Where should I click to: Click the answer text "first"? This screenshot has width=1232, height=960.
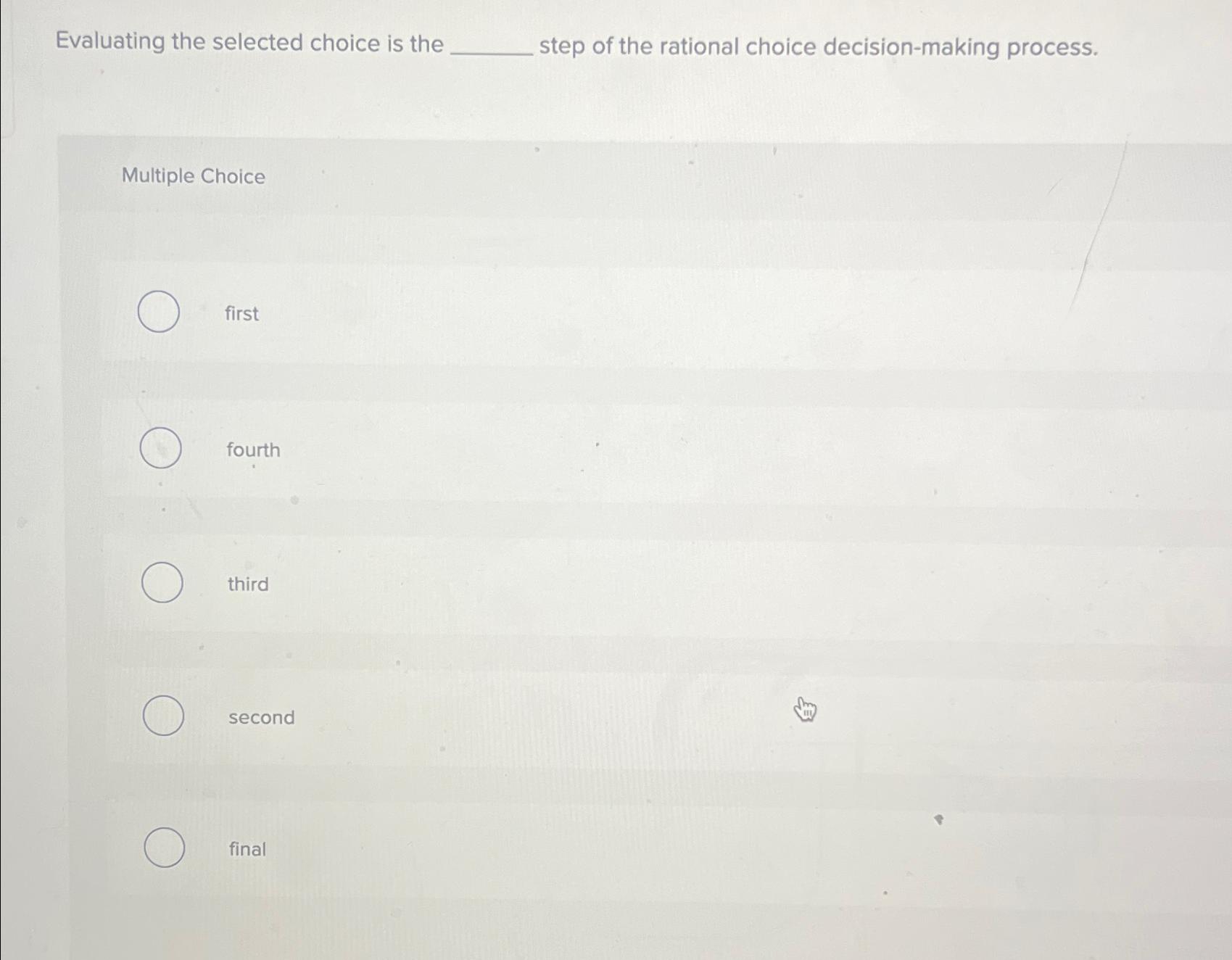(x=241, y=313)
